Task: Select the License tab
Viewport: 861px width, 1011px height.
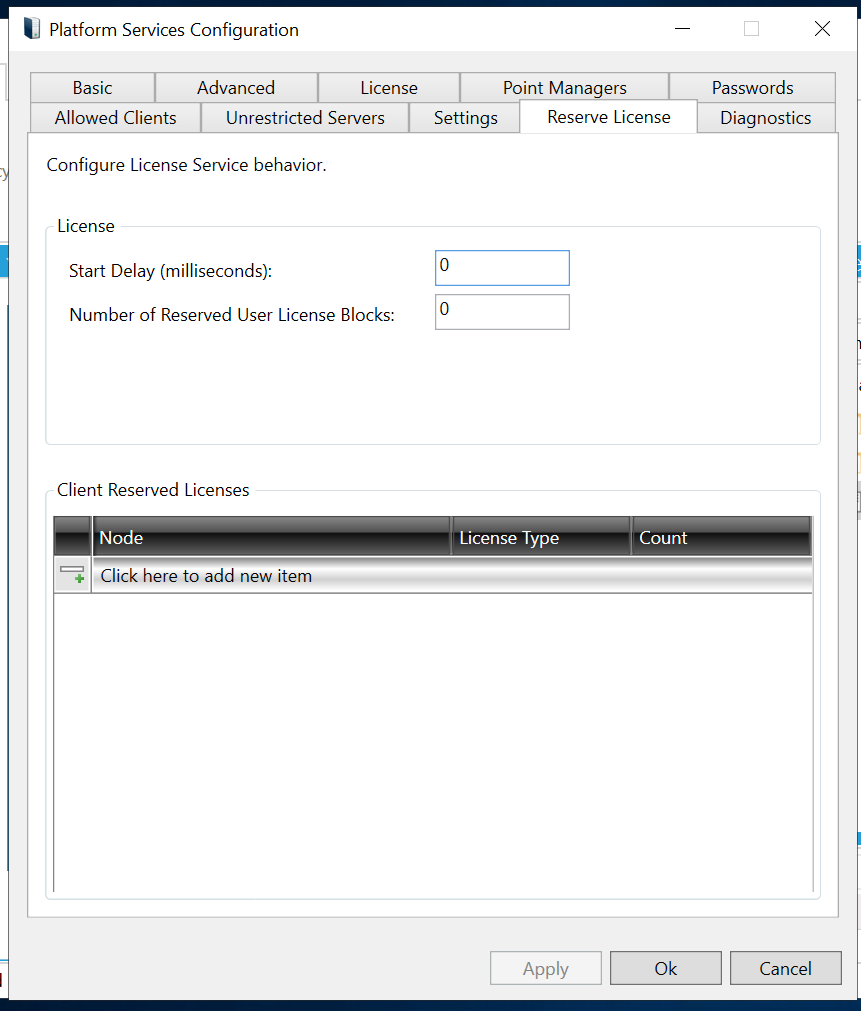Action: point(389,88)
